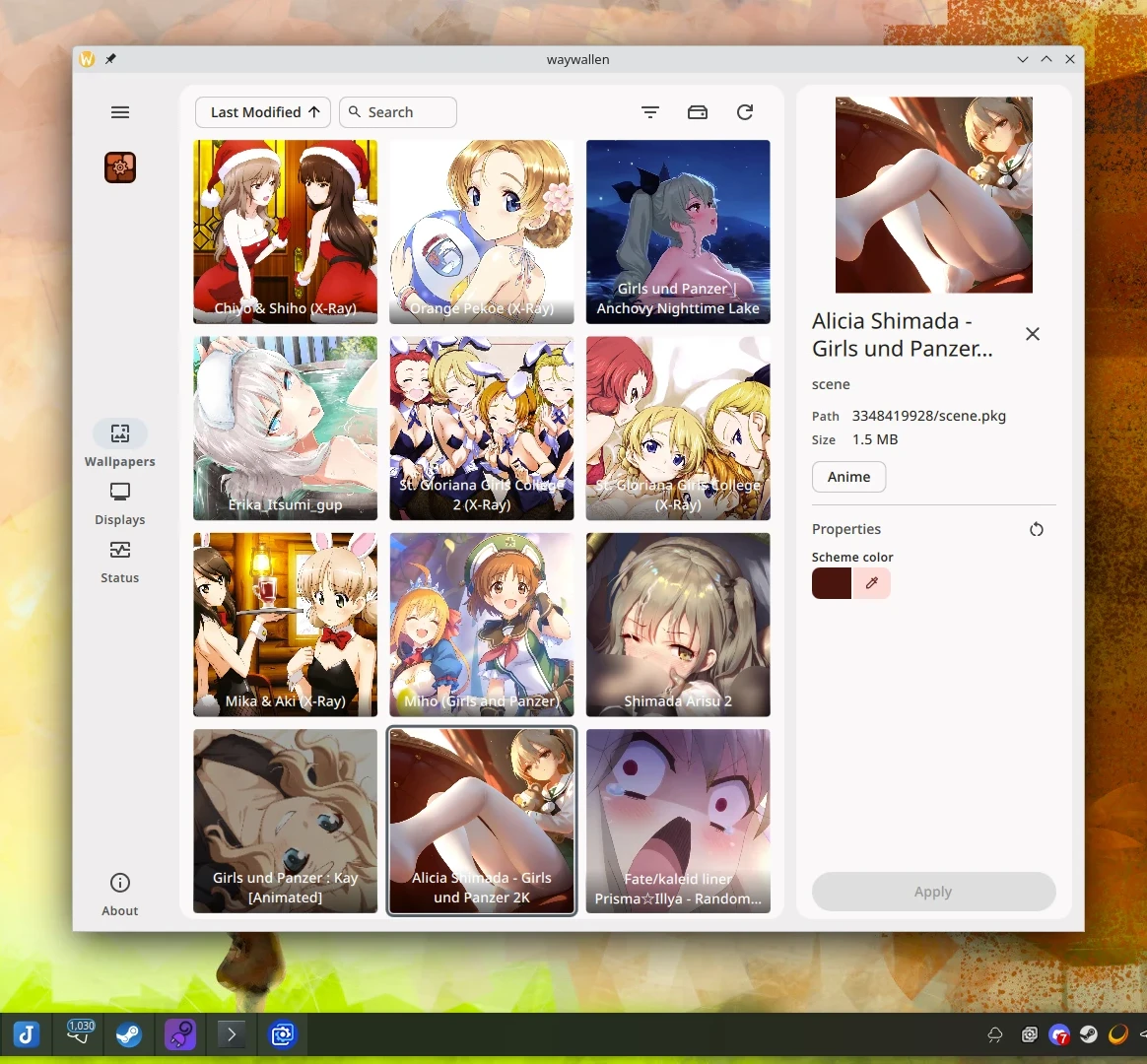Click the folder library icon in toolbar
This screenshot has height=1064, width=1147.
[698, 112]
